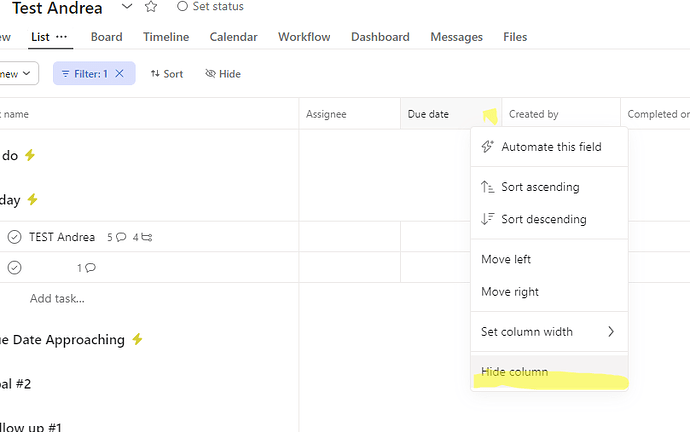Click Hide column menu entry

coord(514,372)
